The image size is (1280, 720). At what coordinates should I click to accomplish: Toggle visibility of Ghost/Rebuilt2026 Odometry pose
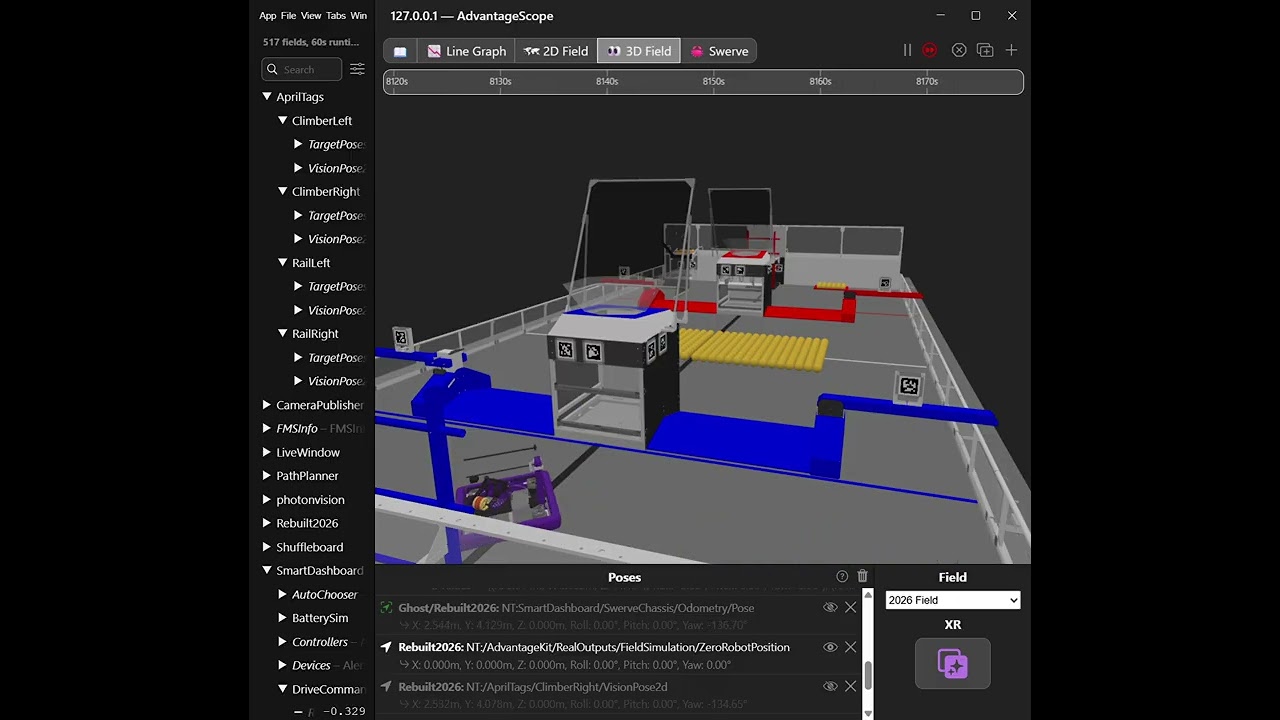830,607
